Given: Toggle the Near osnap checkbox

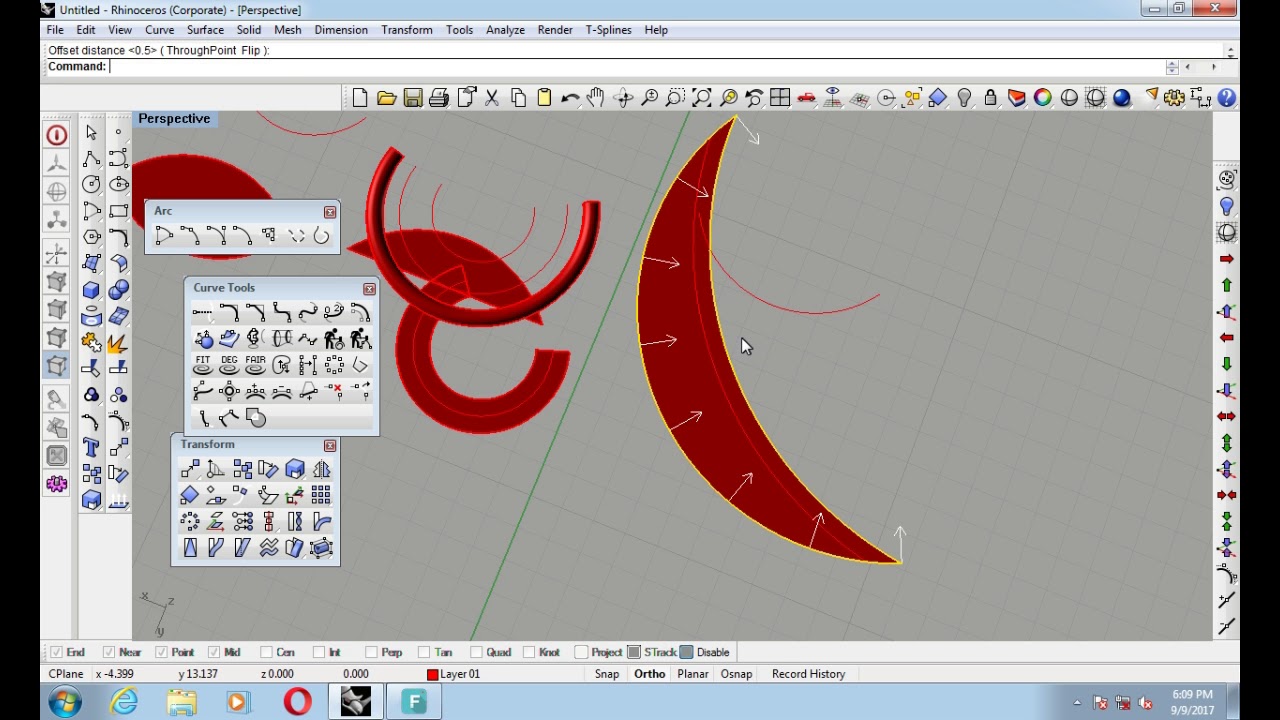Looking at the screenshot, I should (109, 652).
